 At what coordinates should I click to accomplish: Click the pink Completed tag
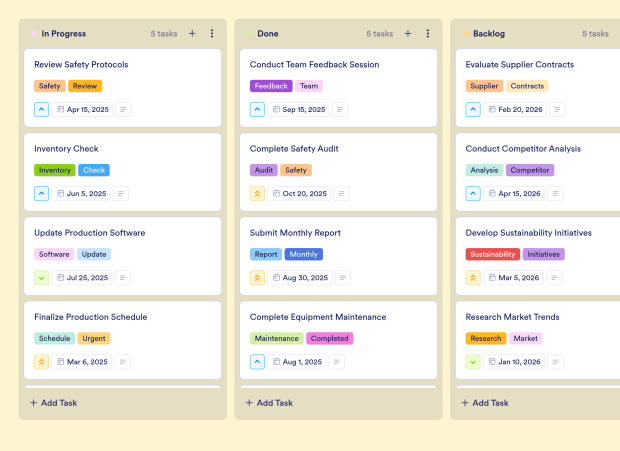[x=329, y=339]
